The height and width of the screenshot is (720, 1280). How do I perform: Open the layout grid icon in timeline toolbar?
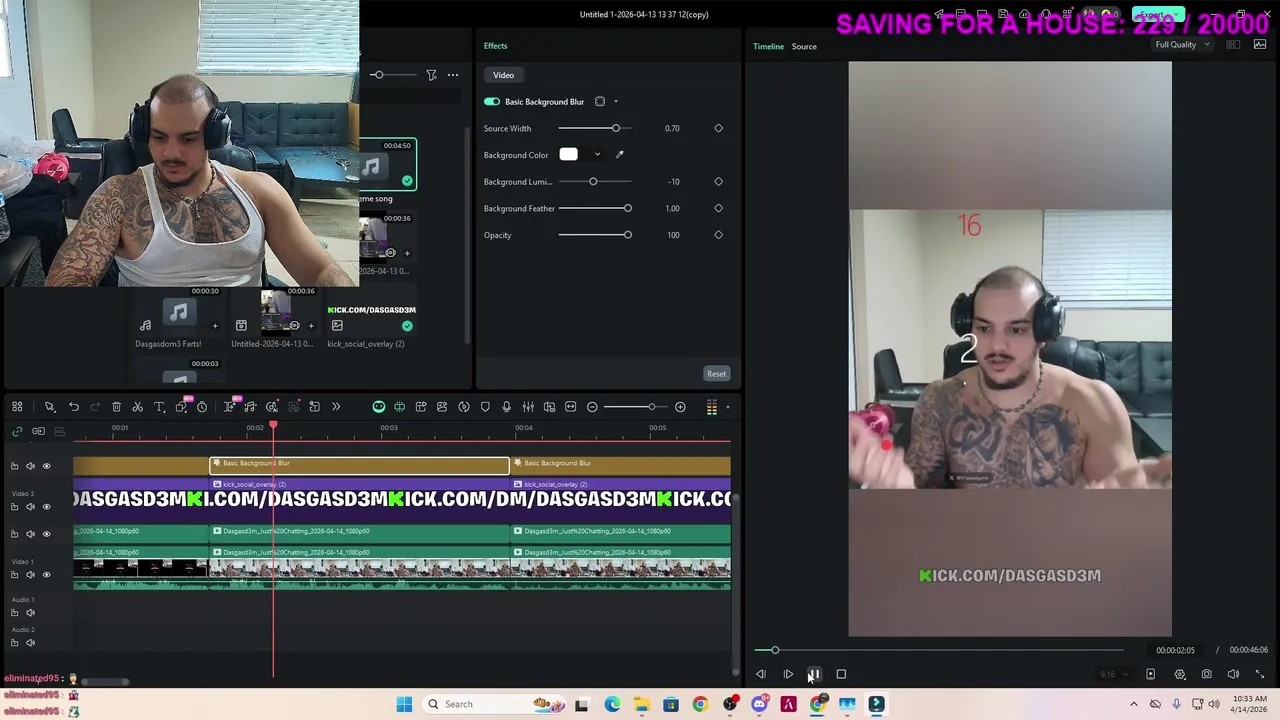pos(17,407)
